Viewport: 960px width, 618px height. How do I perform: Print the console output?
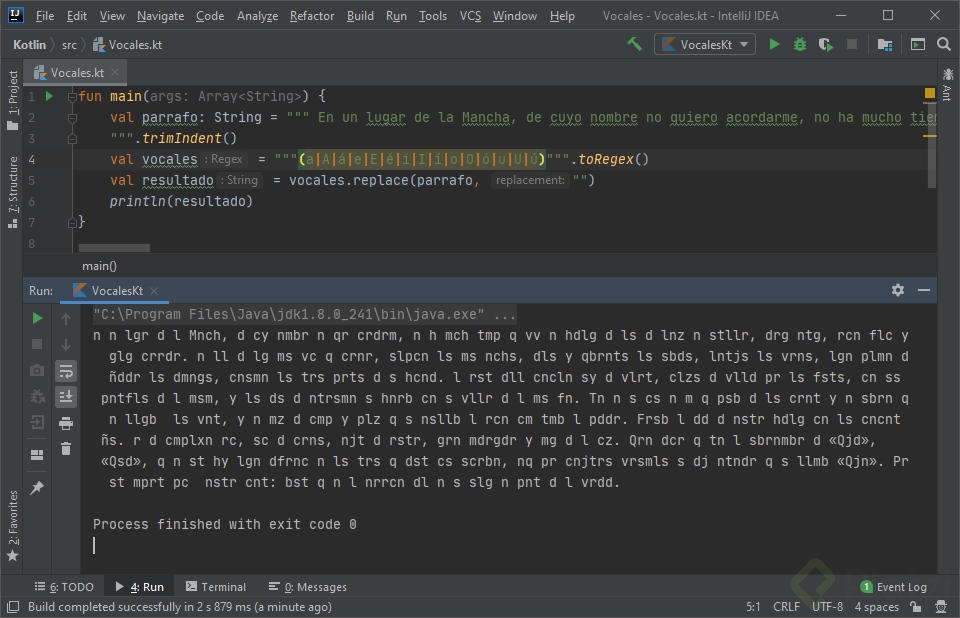tap(66, 423)
